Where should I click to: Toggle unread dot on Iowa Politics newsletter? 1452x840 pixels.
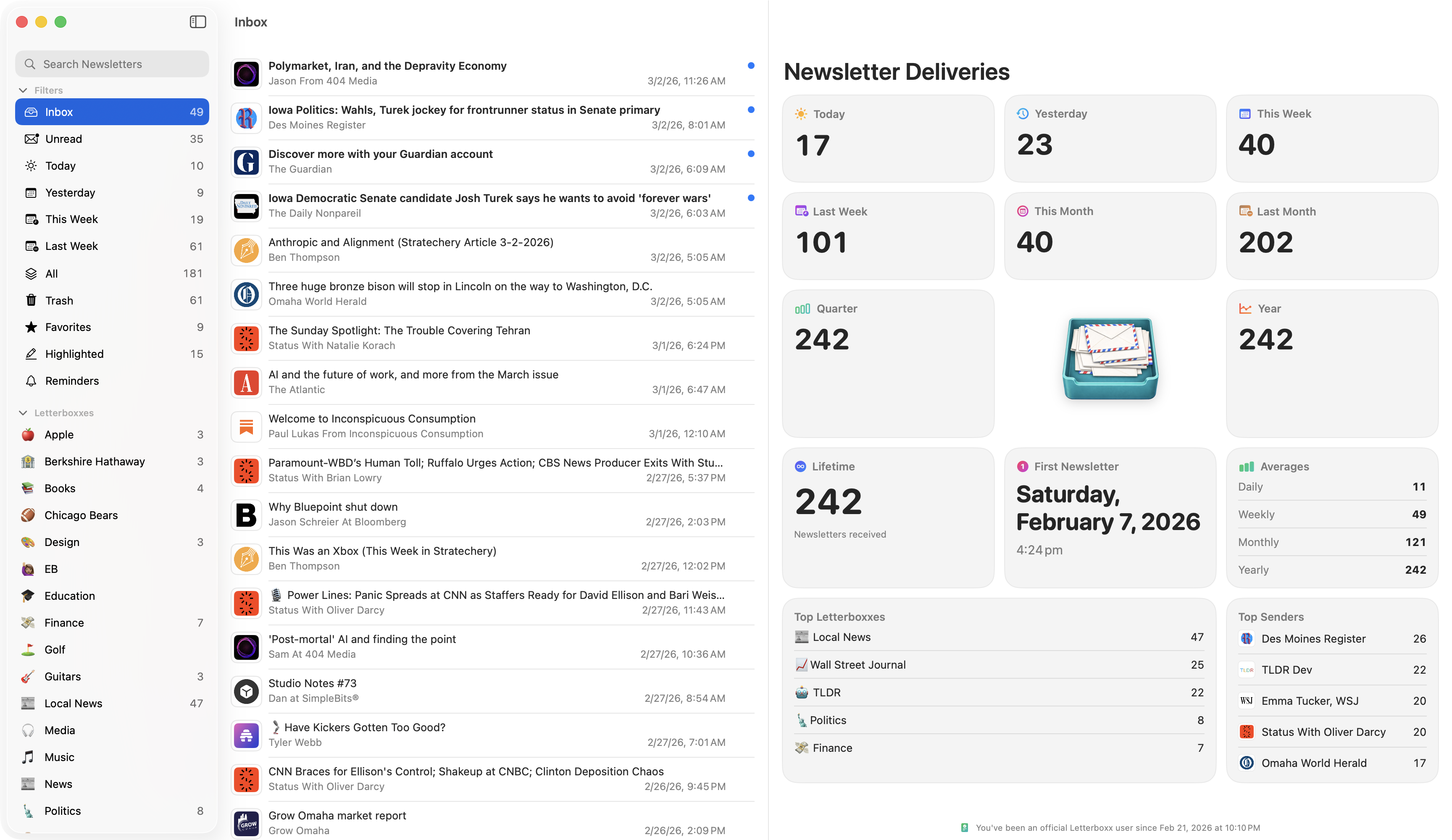click(x=751, y=110)
